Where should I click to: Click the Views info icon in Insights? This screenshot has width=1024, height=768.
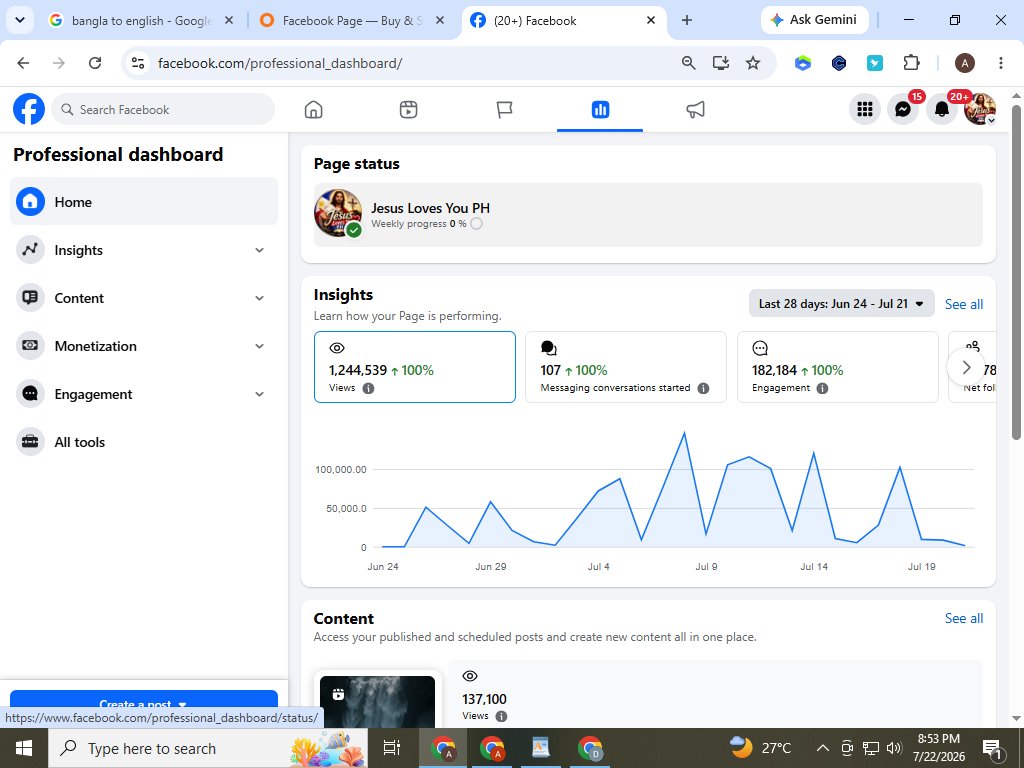coord(368,388)
